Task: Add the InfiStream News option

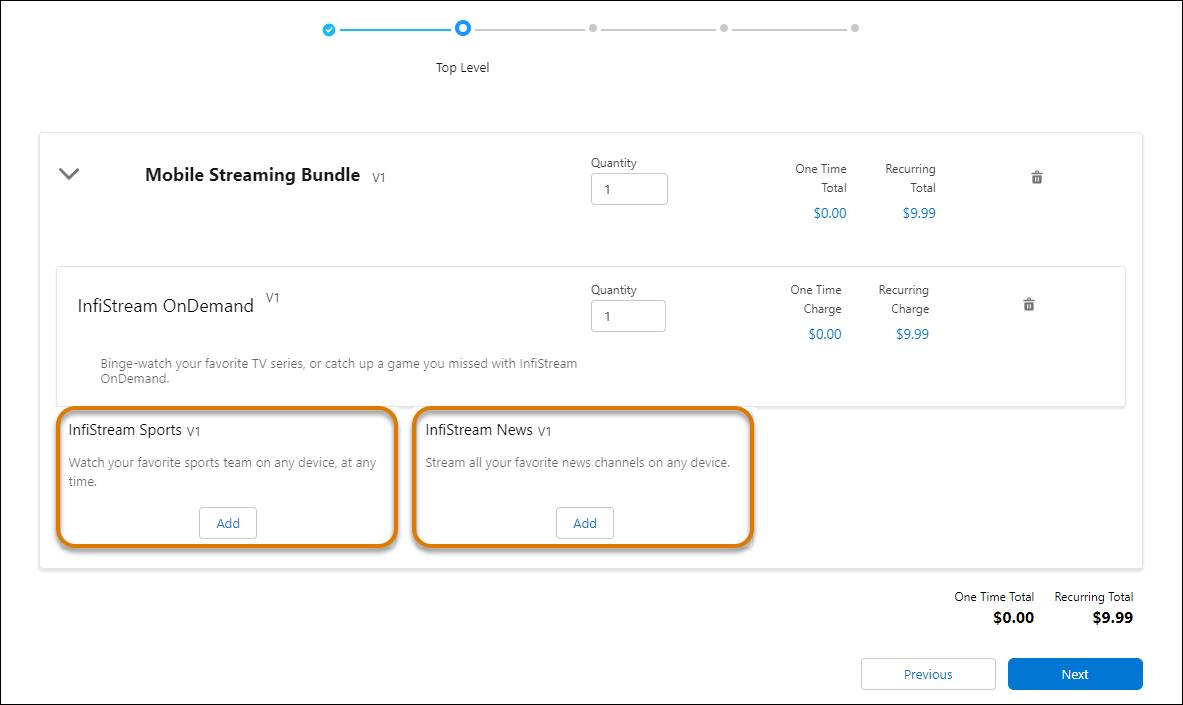Action: pos(585,523)
